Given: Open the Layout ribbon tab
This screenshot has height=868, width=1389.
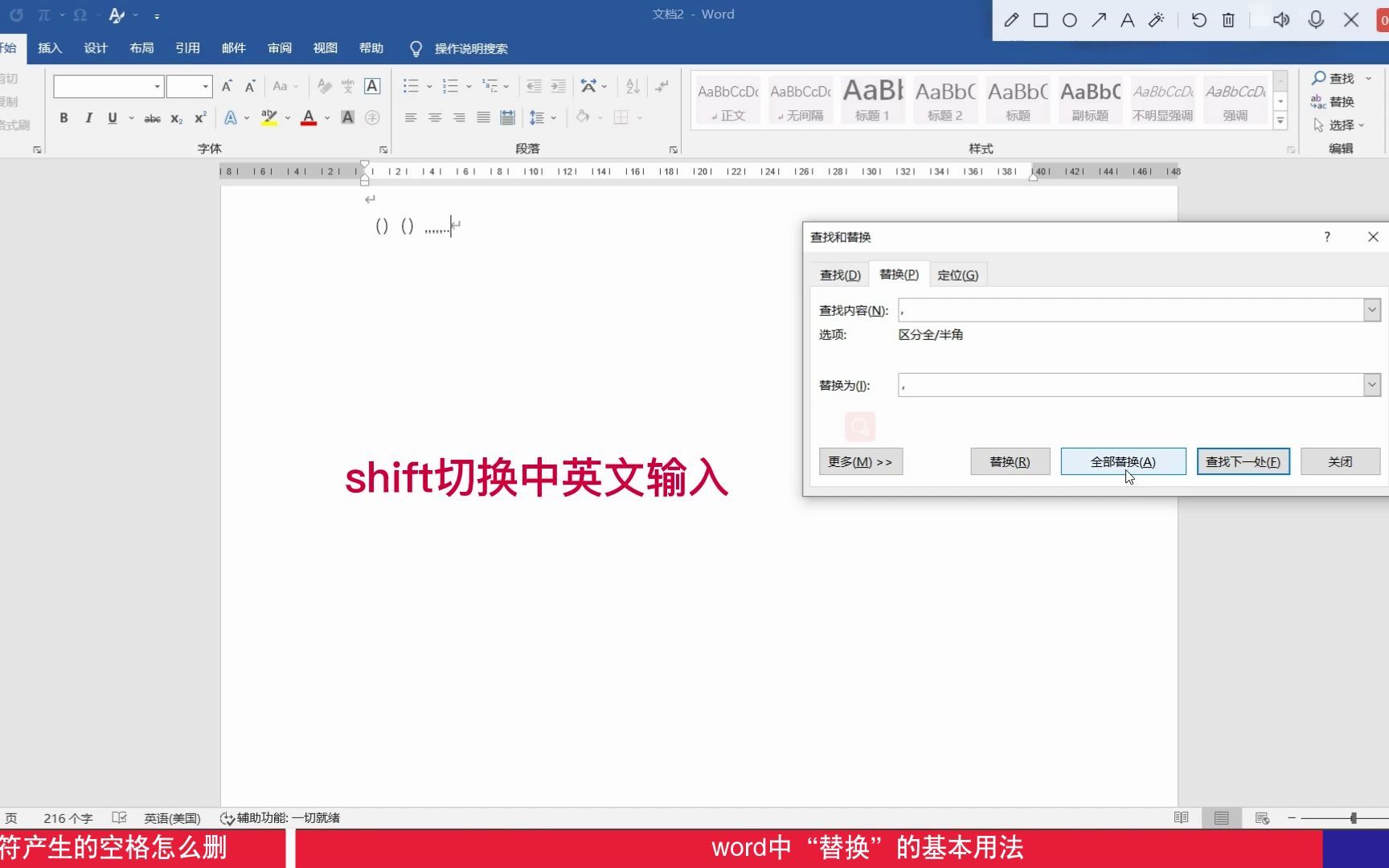Looking at the screenshot, I should pos(141,48).
